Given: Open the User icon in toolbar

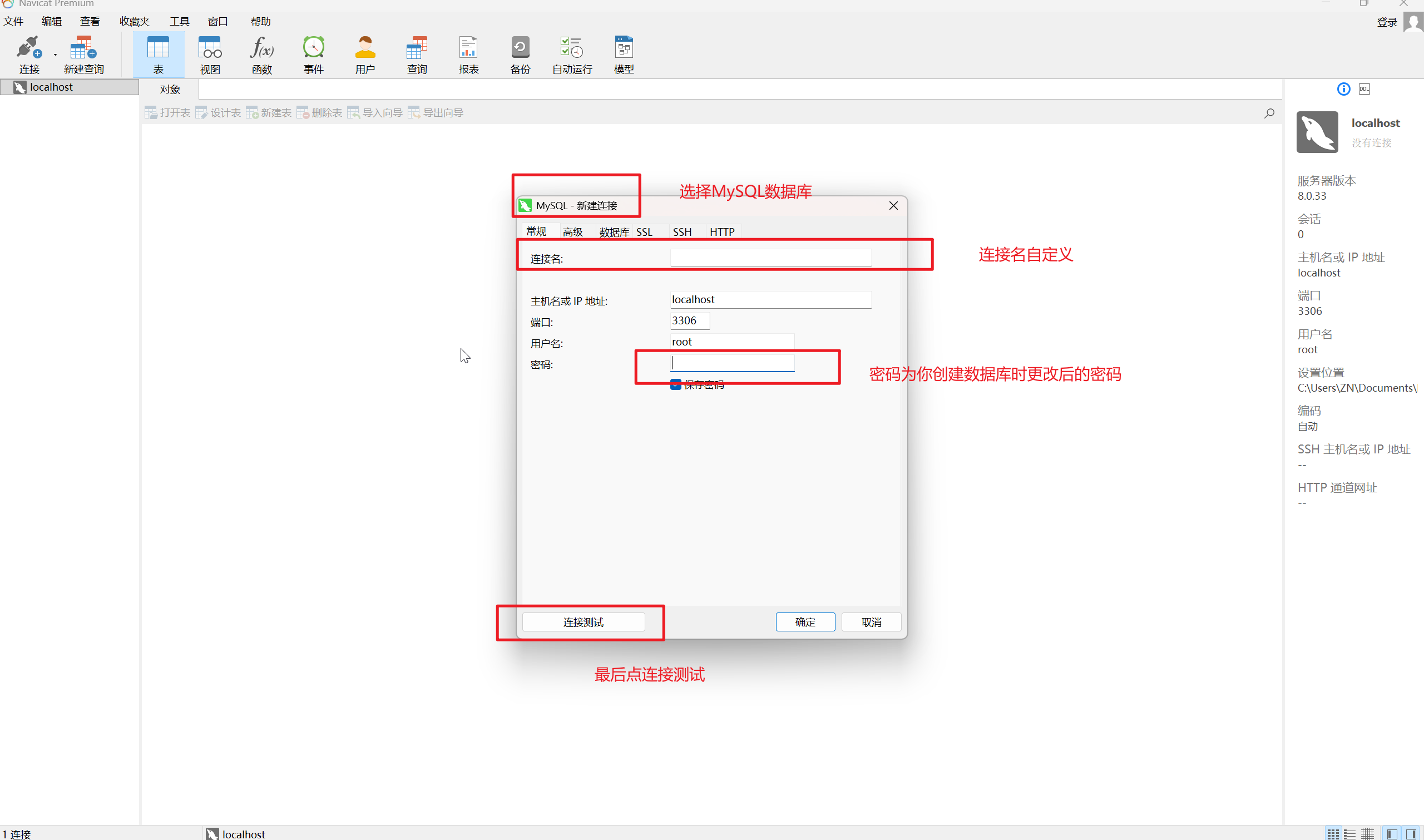Looking at the screenshot, I should [365, 47].
